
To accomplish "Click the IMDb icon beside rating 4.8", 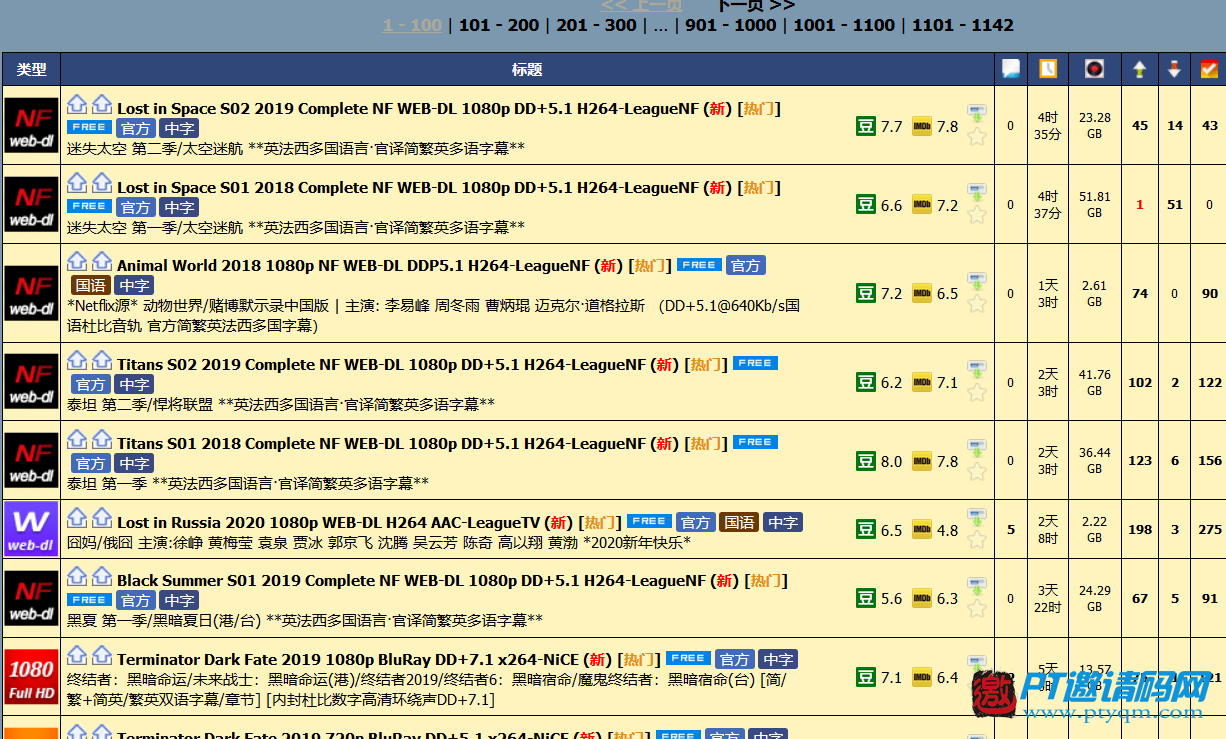I will (x=922, y=530).
